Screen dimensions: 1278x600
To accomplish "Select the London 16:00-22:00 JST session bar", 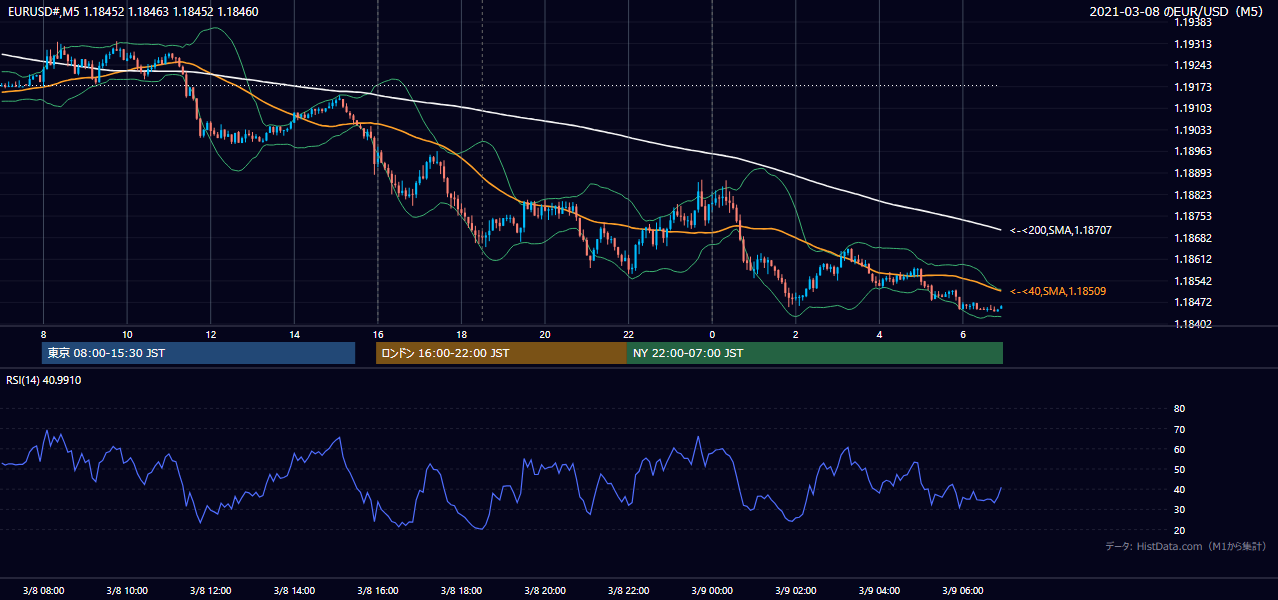I will (501, 353).
